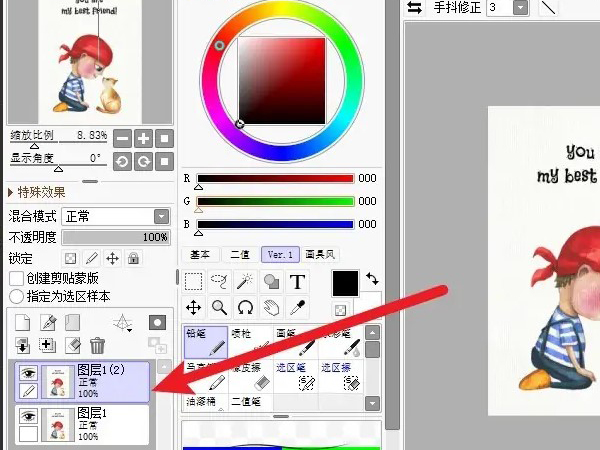Click the black foreground color swatch
The height and width of the screenshot is (450, 600).
tap(346, 283)
